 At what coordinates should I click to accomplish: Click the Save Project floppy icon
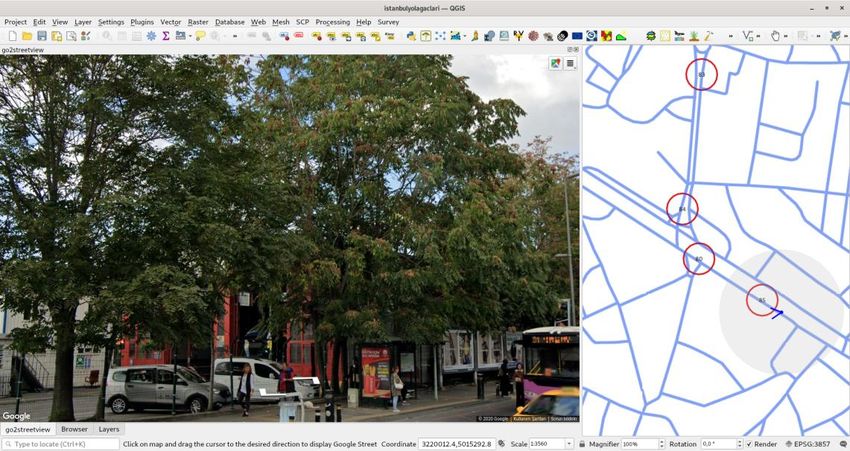coord(42,36)
